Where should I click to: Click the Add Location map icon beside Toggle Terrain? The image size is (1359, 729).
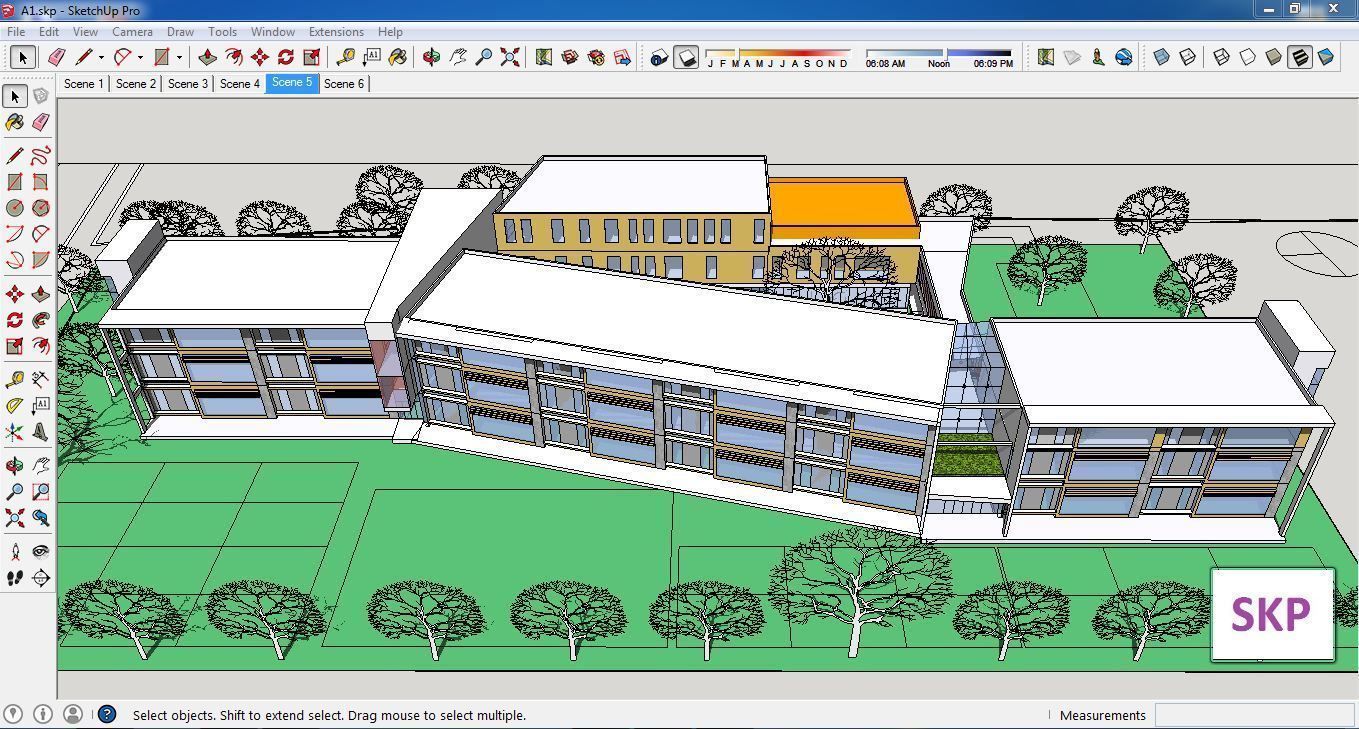[x=1046, y=57]
